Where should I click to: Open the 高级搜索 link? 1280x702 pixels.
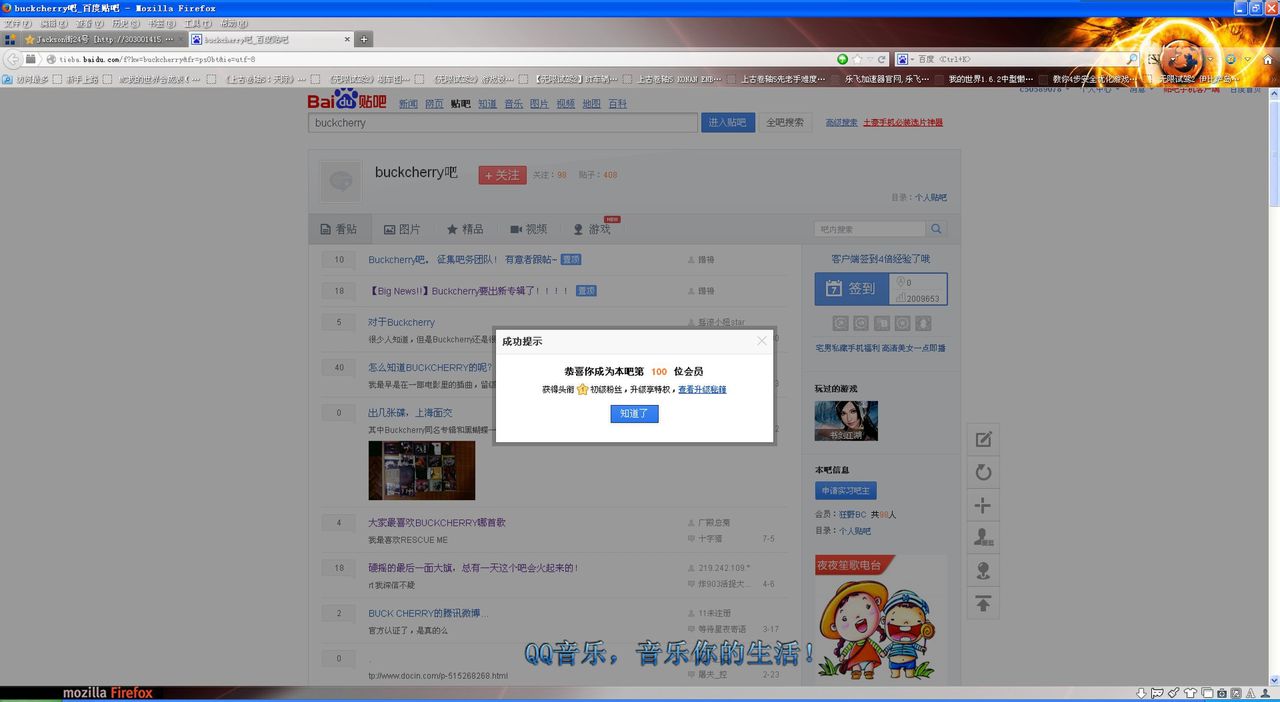841,123
